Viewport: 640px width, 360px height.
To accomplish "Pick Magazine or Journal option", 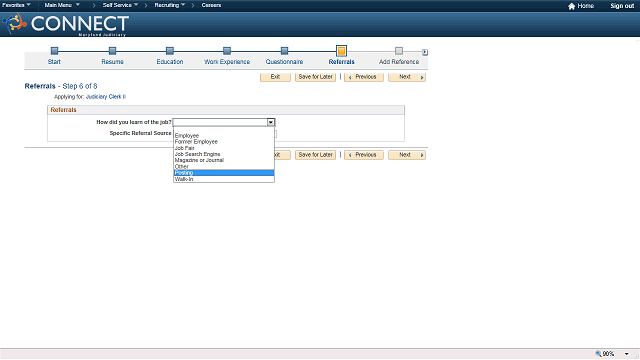I will pos(224,160).
